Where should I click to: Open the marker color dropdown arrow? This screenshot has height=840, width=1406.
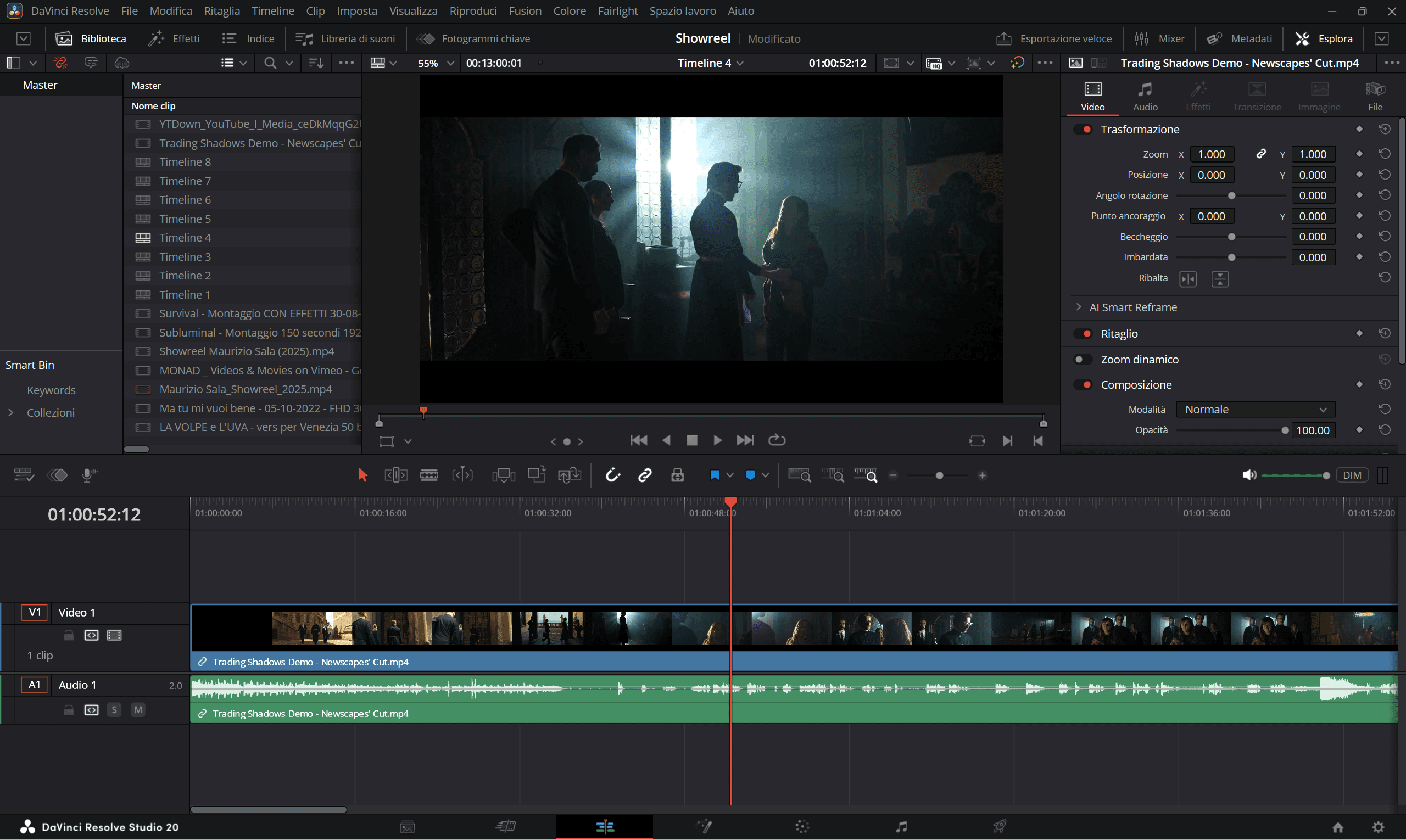(x=765, y=475)
